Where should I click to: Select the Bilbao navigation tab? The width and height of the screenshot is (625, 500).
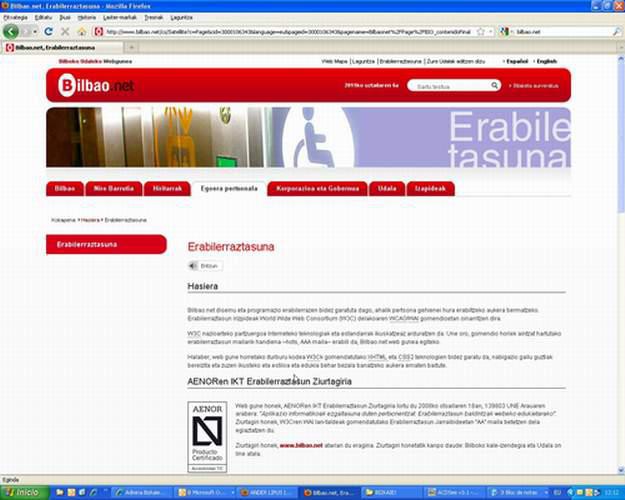click(65, 189)
